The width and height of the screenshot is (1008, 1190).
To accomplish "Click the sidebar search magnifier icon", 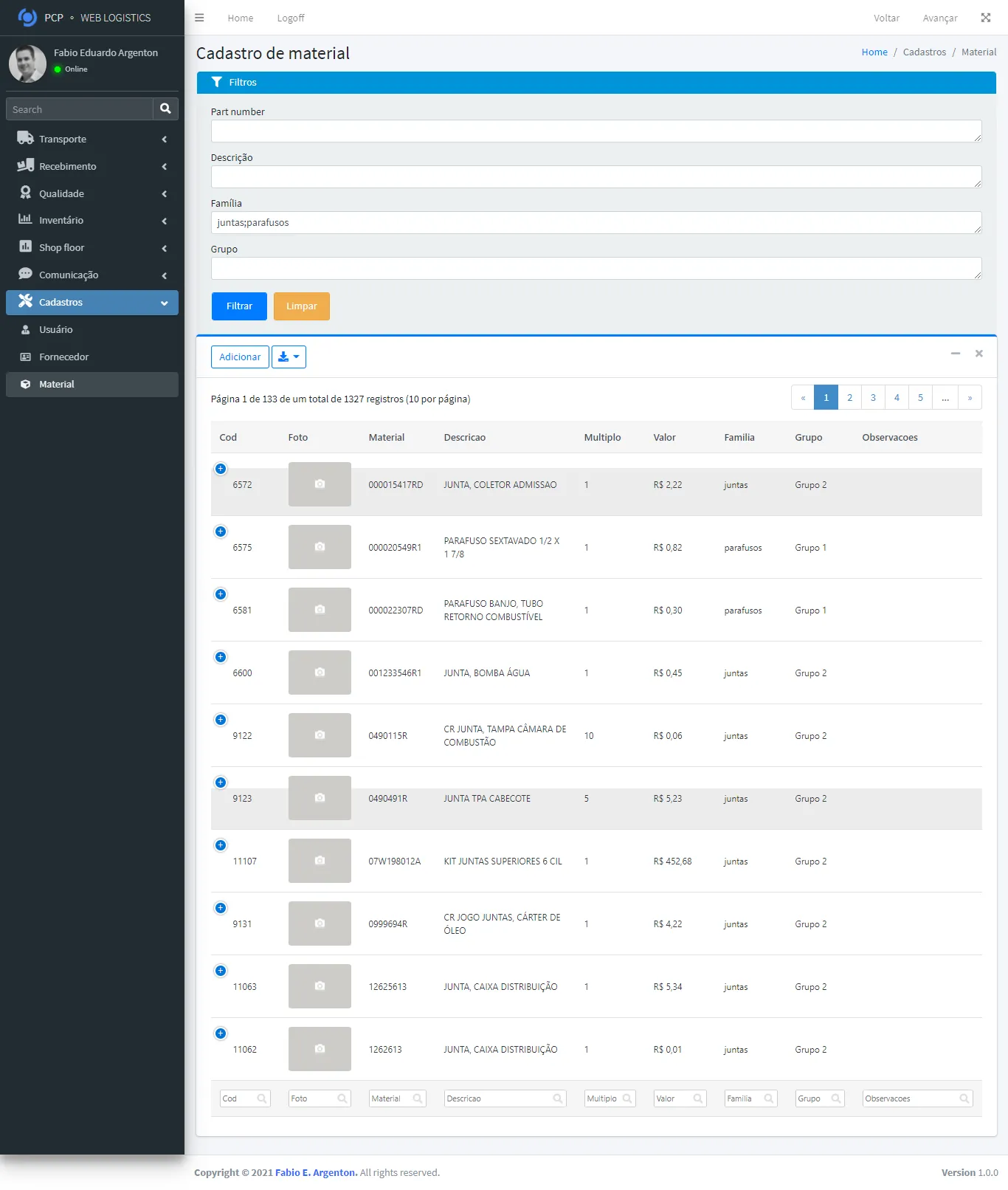I will pyautogui.click(x=165, y=109).
